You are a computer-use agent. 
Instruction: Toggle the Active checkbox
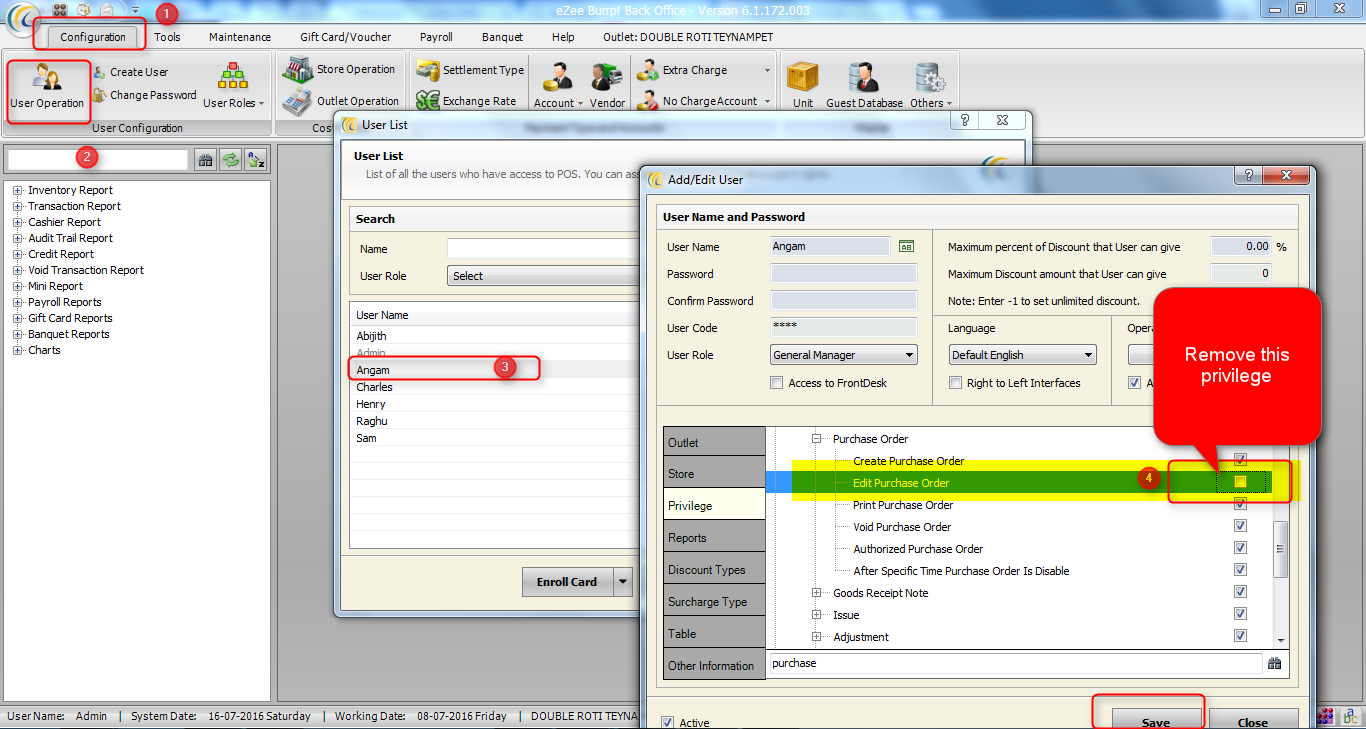(x=668, y=722)
